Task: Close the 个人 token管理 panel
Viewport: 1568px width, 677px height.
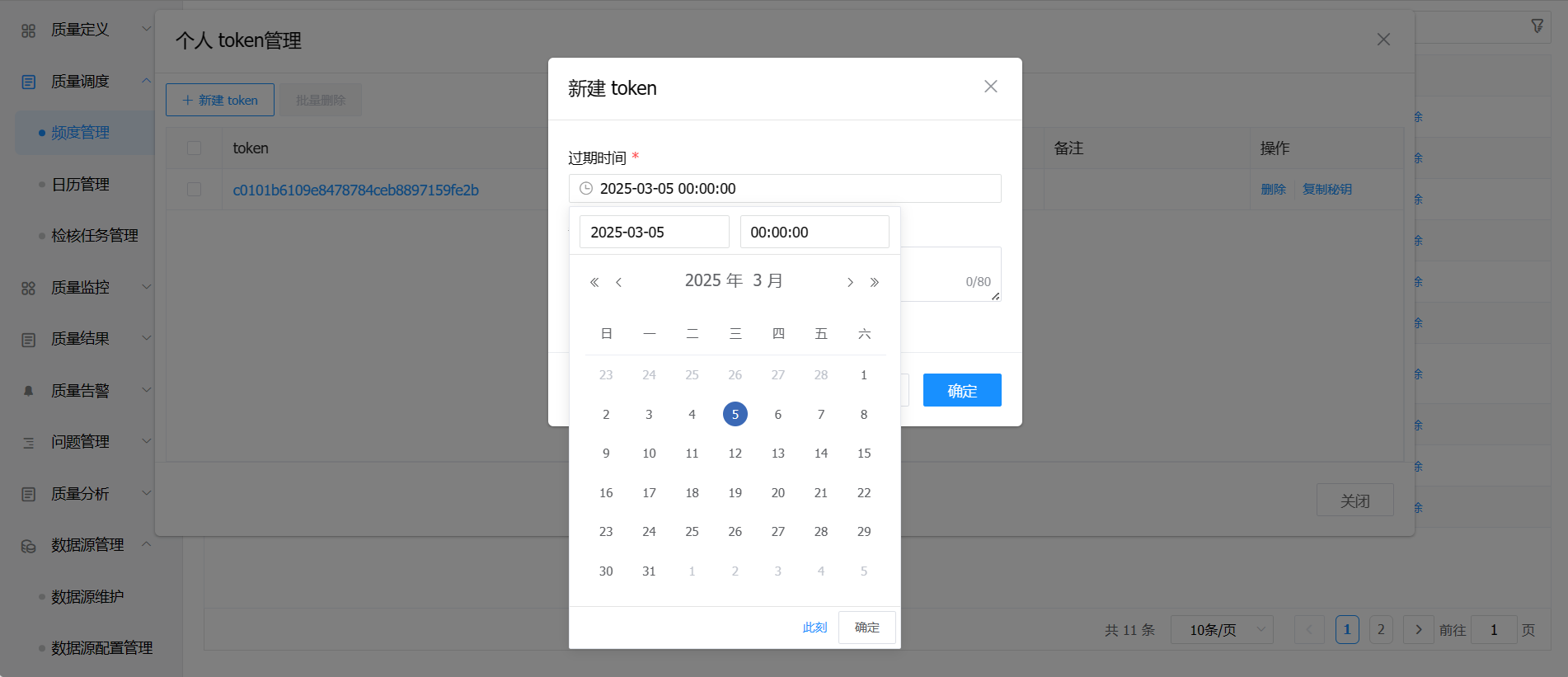Action: 1383,40
